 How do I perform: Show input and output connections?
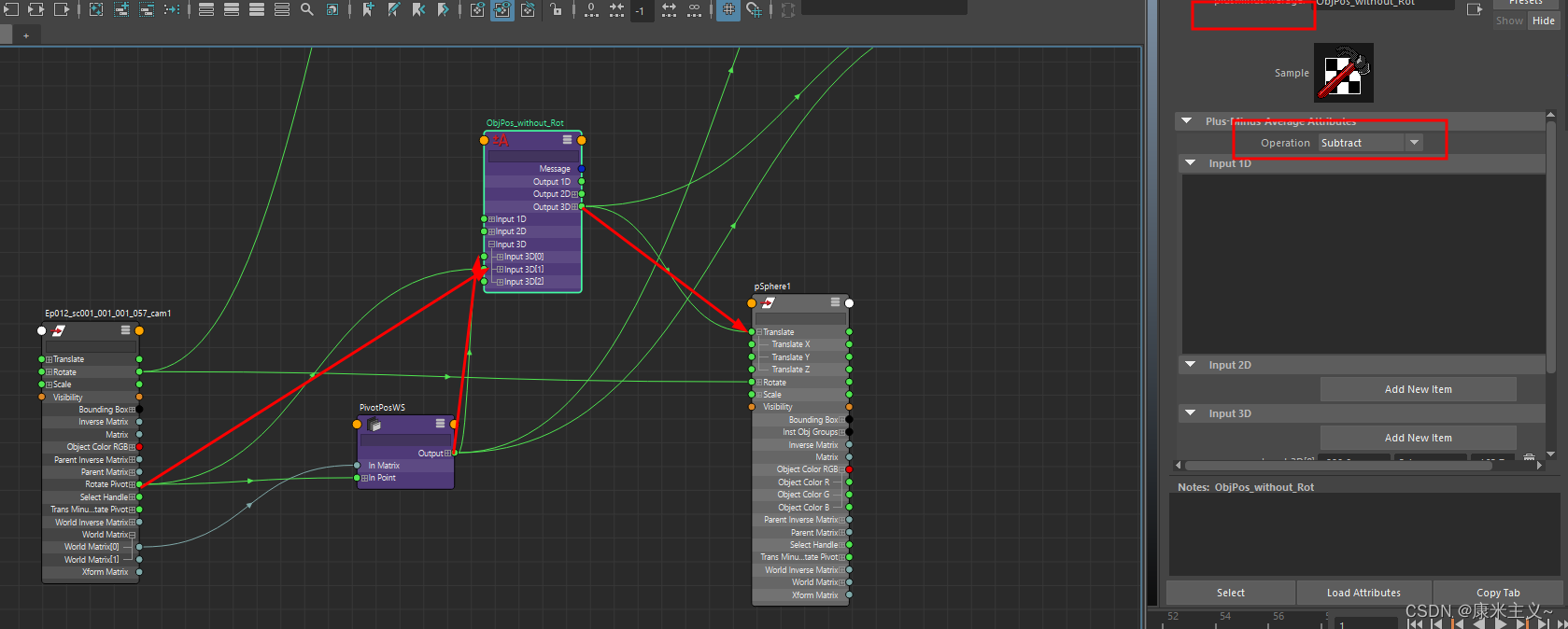36,9
